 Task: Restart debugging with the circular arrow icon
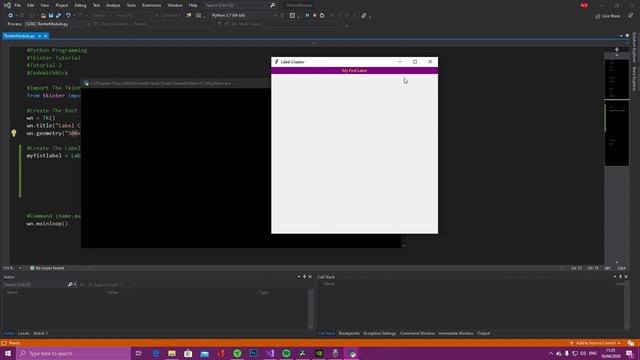coord(322,16)
